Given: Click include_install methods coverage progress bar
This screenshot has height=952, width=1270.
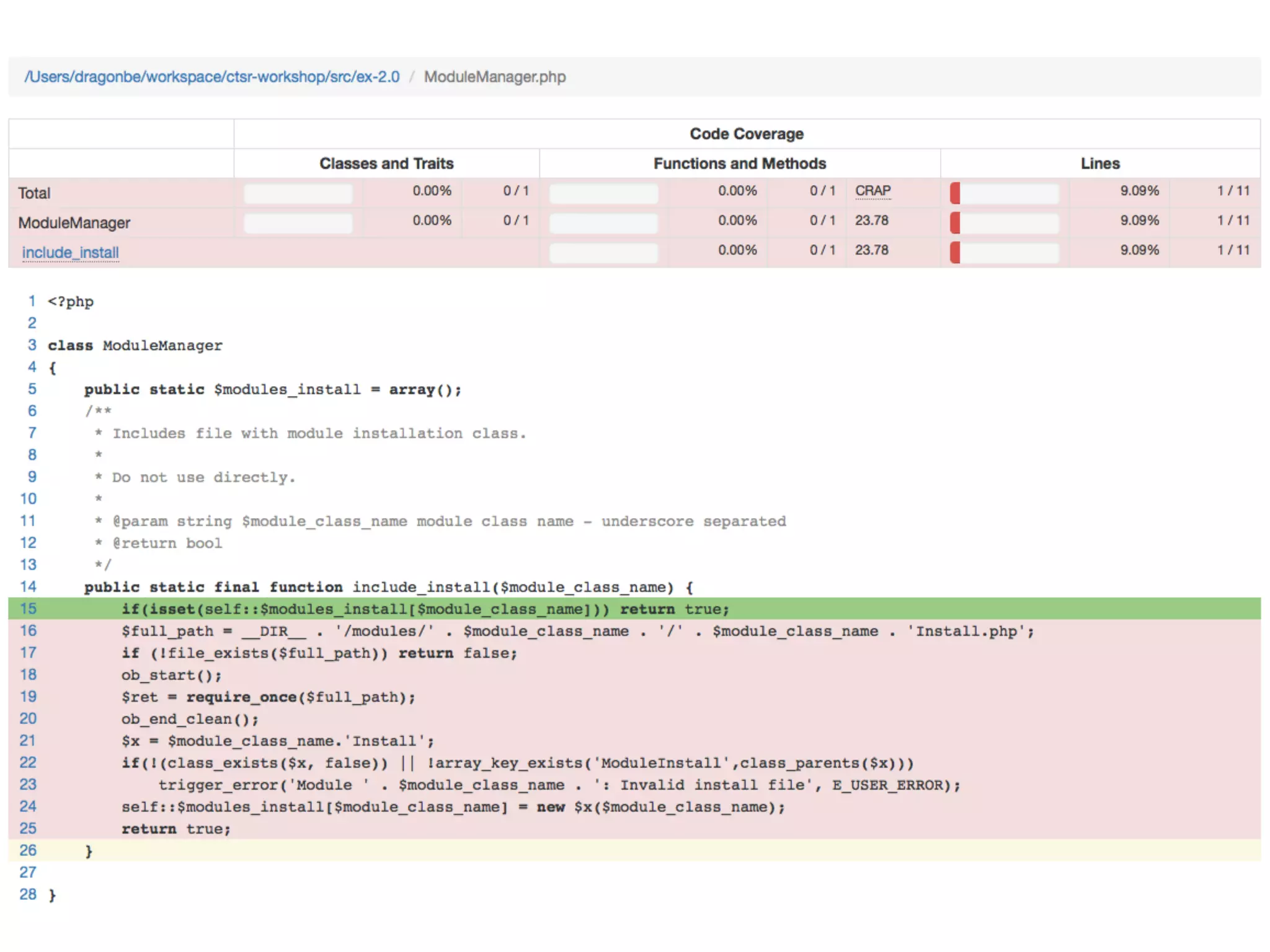Looking at the screenshot, I should click(603, 253).
